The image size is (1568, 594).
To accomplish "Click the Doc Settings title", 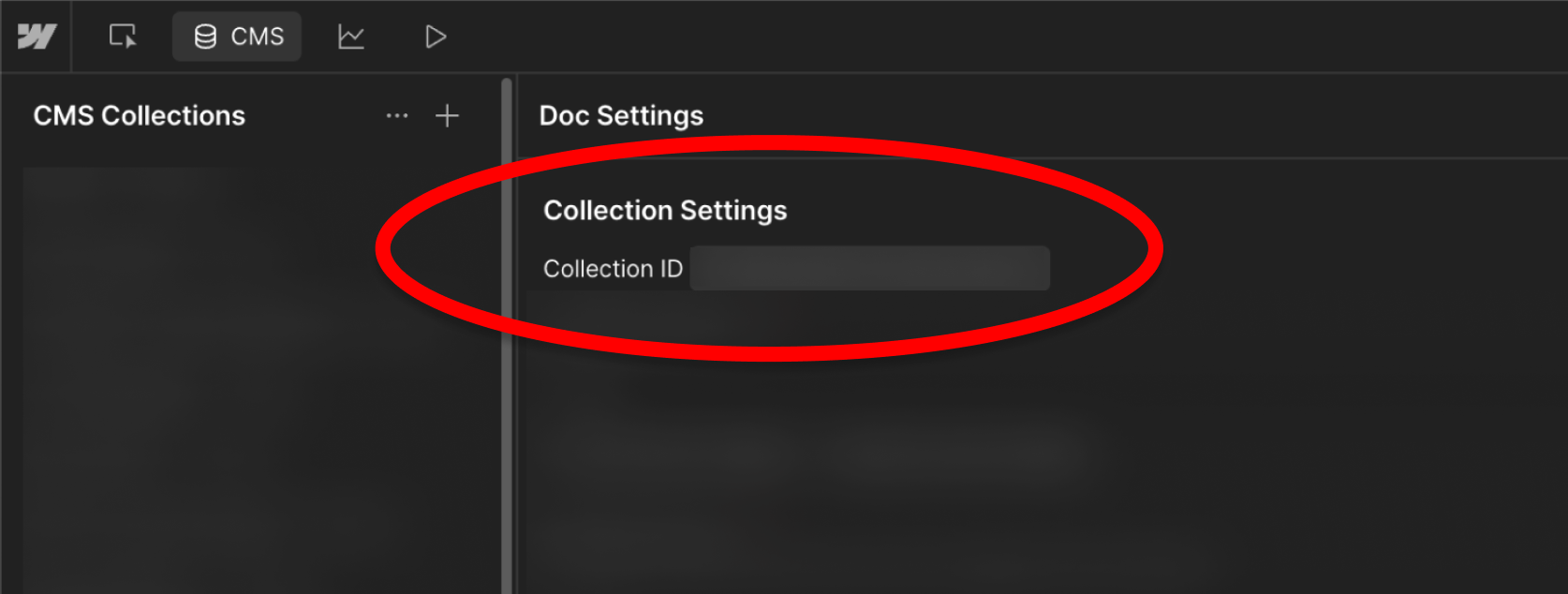I will click(x=621, y=115).
